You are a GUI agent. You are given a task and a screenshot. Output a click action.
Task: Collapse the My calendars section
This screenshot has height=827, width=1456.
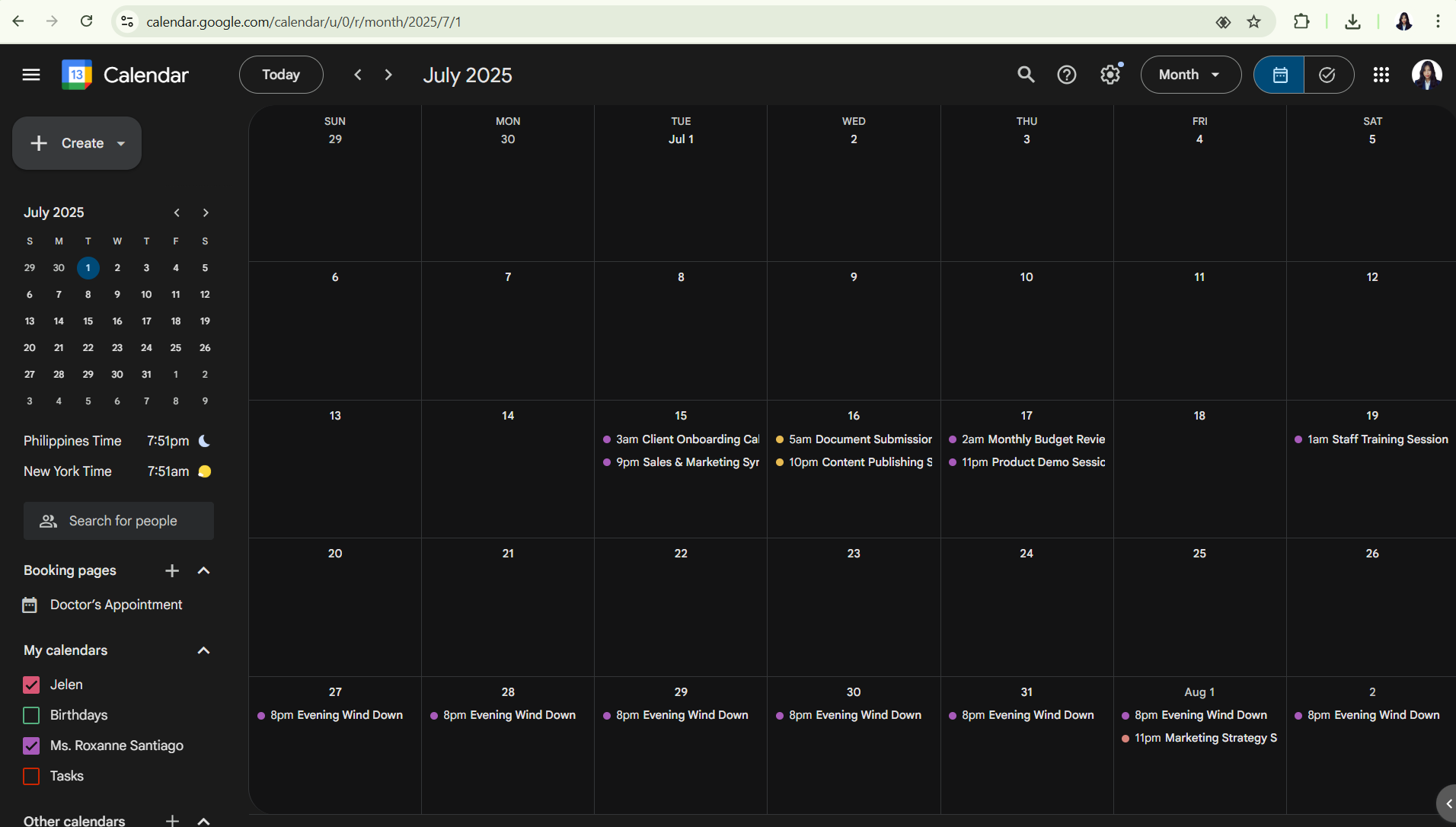click(x=203, y=650)
